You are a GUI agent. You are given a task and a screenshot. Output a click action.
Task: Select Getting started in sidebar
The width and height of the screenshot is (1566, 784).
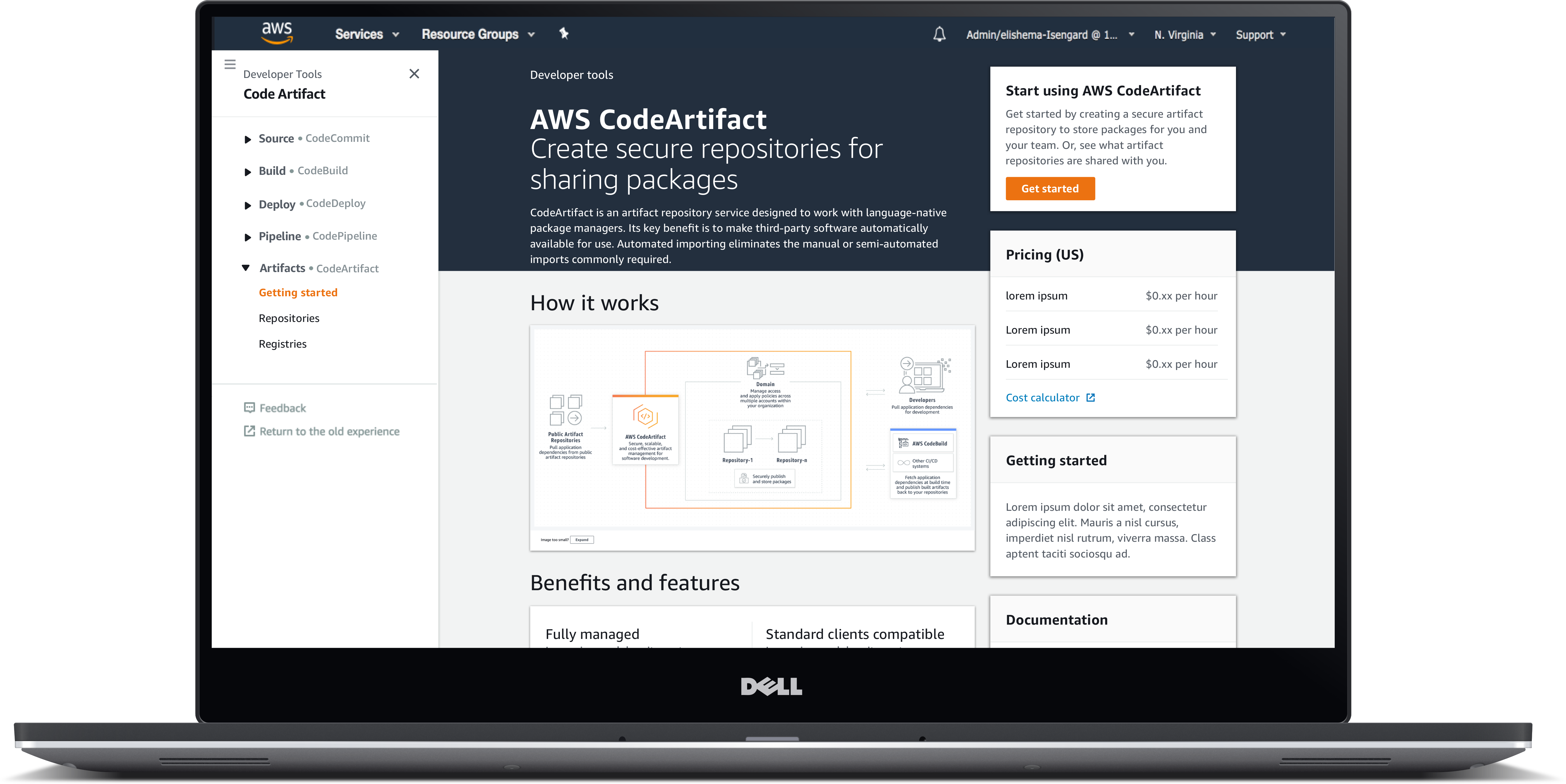pos(298,292)
